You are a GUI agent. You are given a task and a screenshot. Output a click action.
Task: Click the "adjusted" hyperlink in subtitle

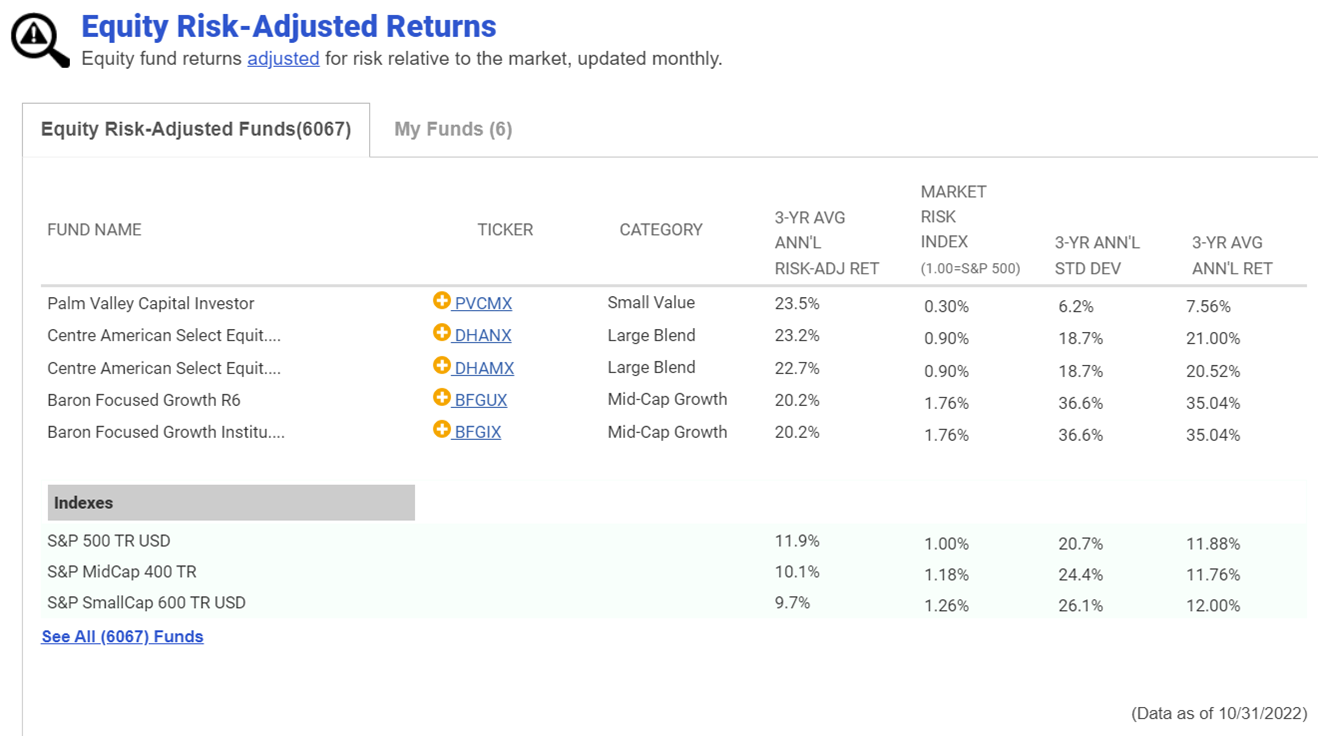click(x=283, y=59)
